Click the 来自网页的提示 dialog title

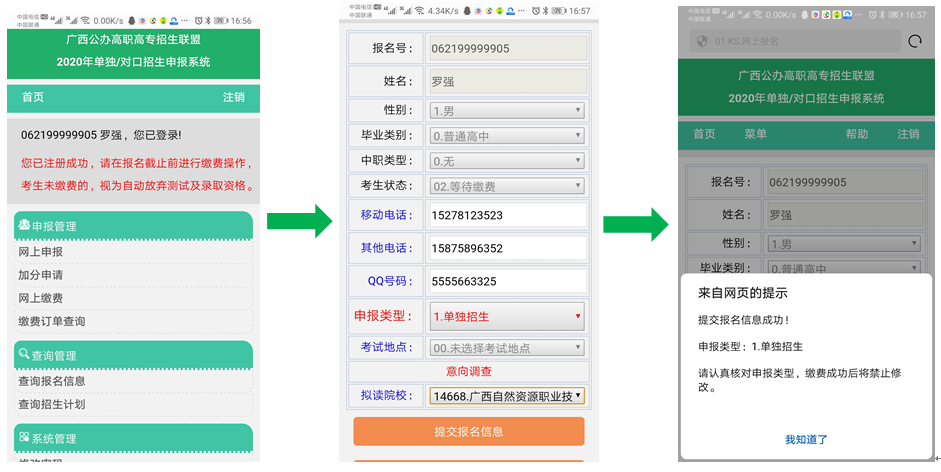(x=742, y=293)
